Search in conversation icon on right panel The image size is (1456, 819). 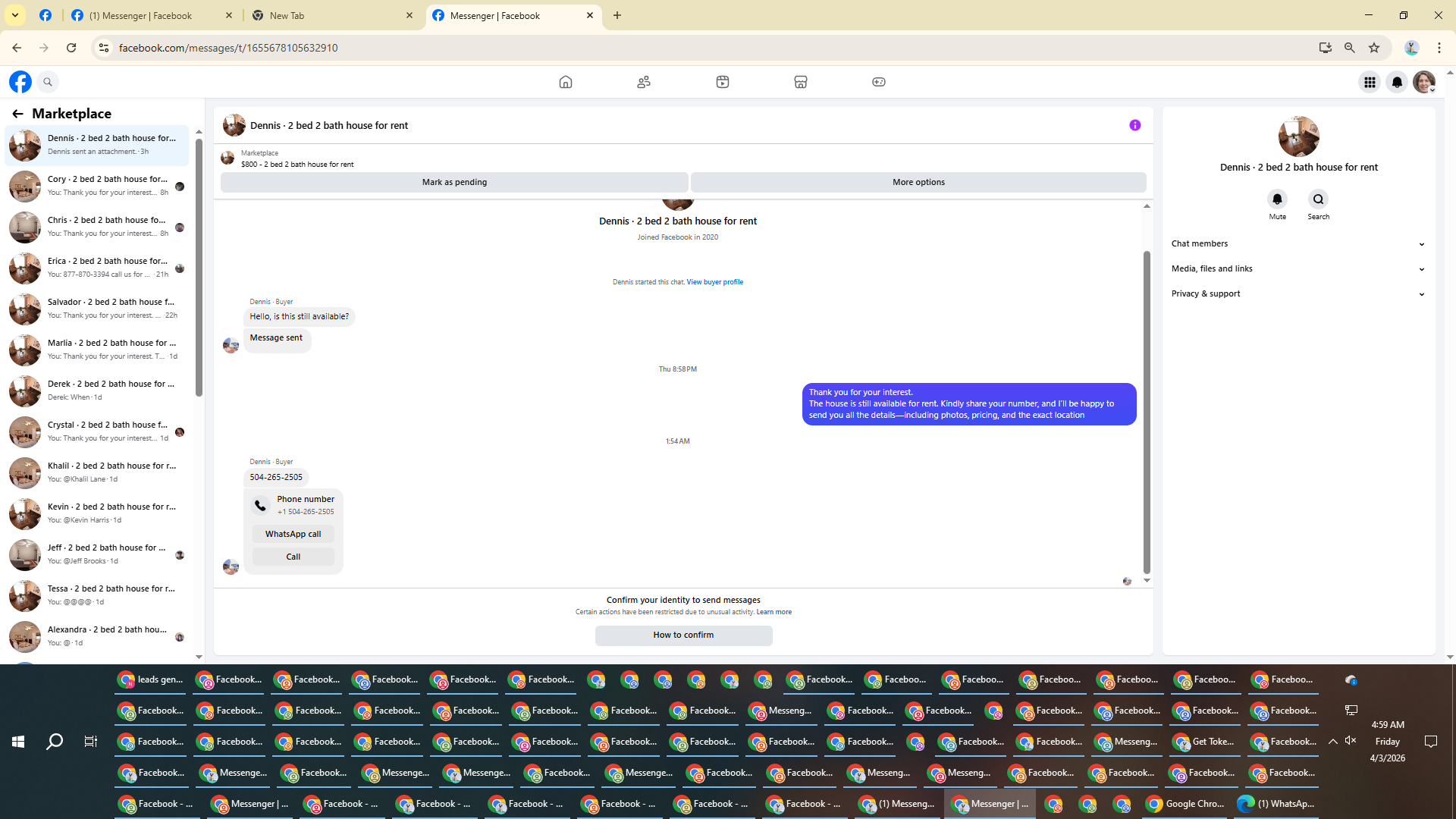(x=1318, y=199)
